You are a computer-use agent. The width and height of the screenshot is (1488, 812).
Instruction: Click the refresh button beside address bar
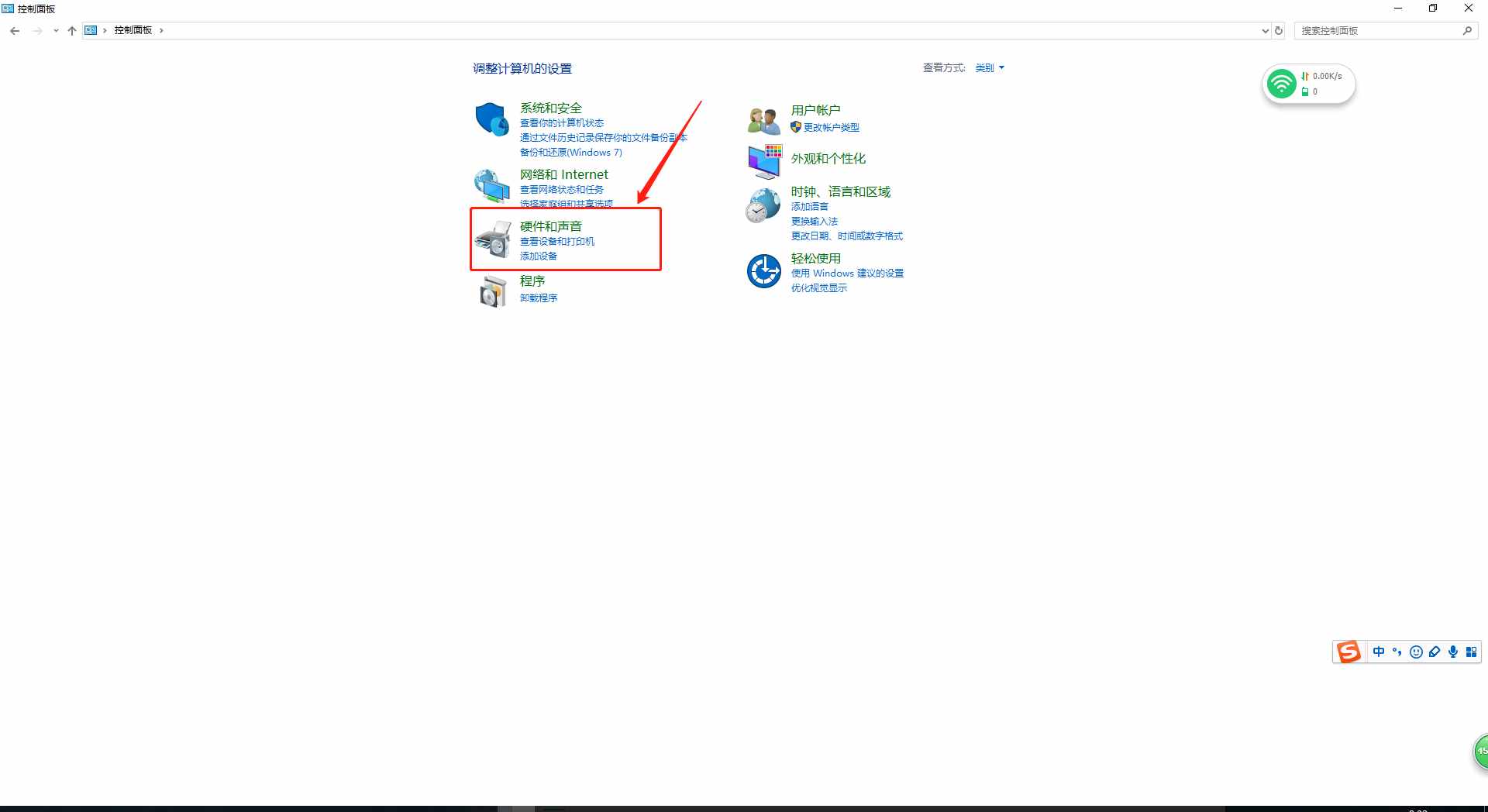(x=1279, y=31)
